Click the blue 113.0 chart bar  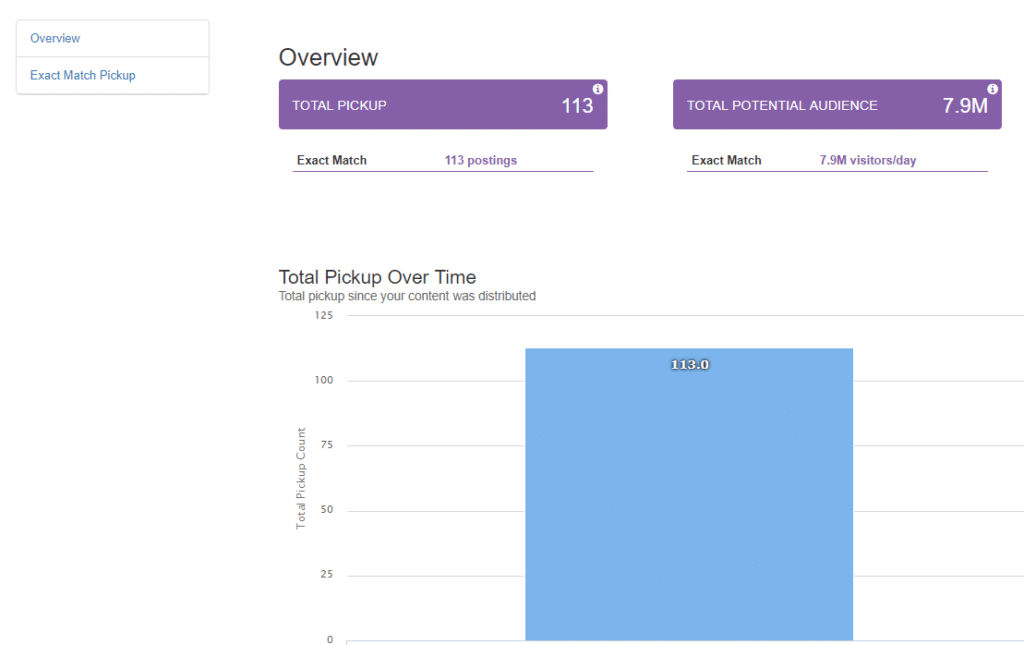[689, 494]
